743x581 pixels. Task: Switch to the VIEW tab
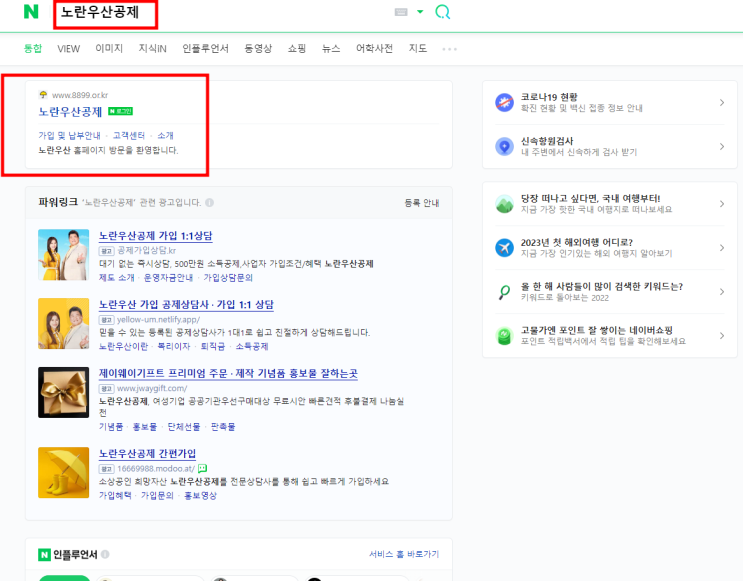pos(69,48)
